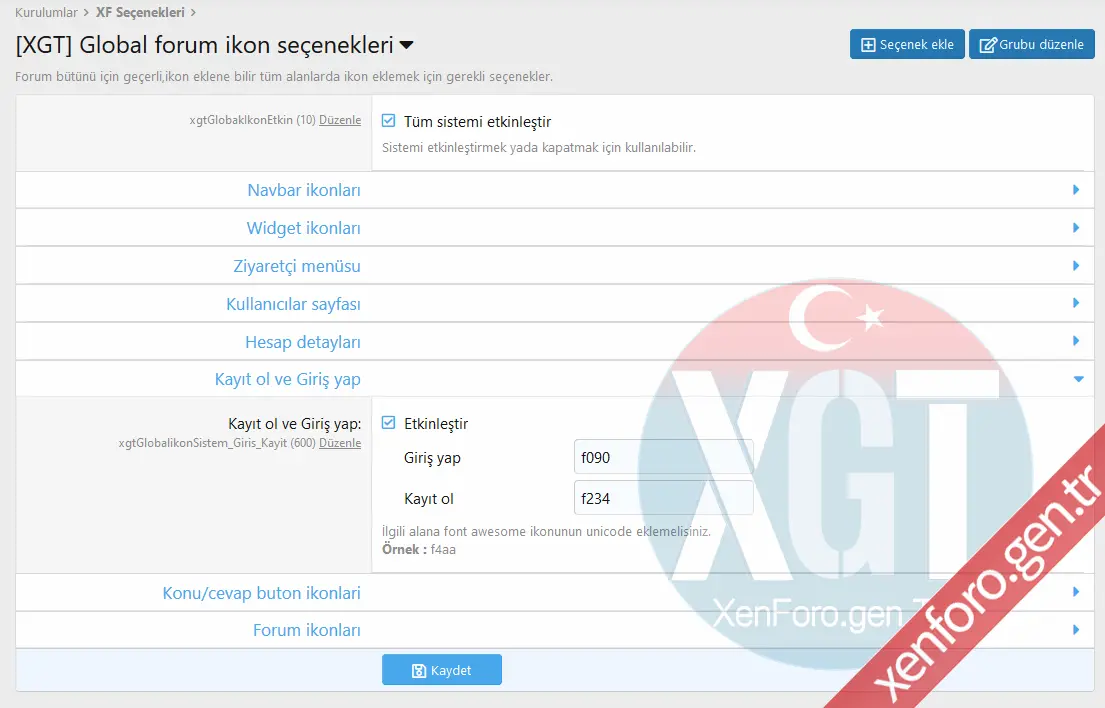This screenshot has width=1105, height=708.
Task: Click the 'Forum bütünü için geçerli' description text
Action: point(284,77)
